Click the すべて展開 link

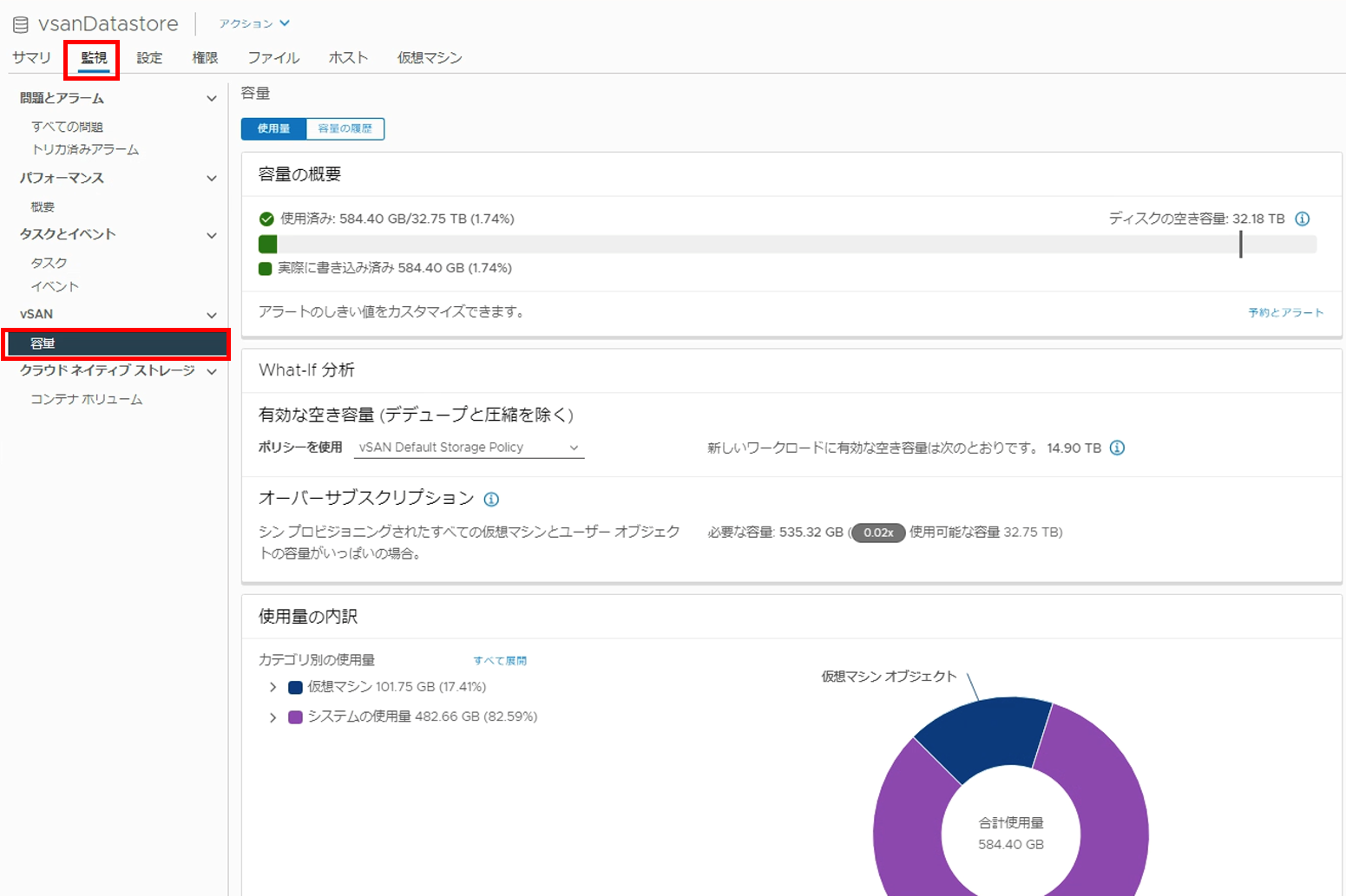[x=500, y=661]
